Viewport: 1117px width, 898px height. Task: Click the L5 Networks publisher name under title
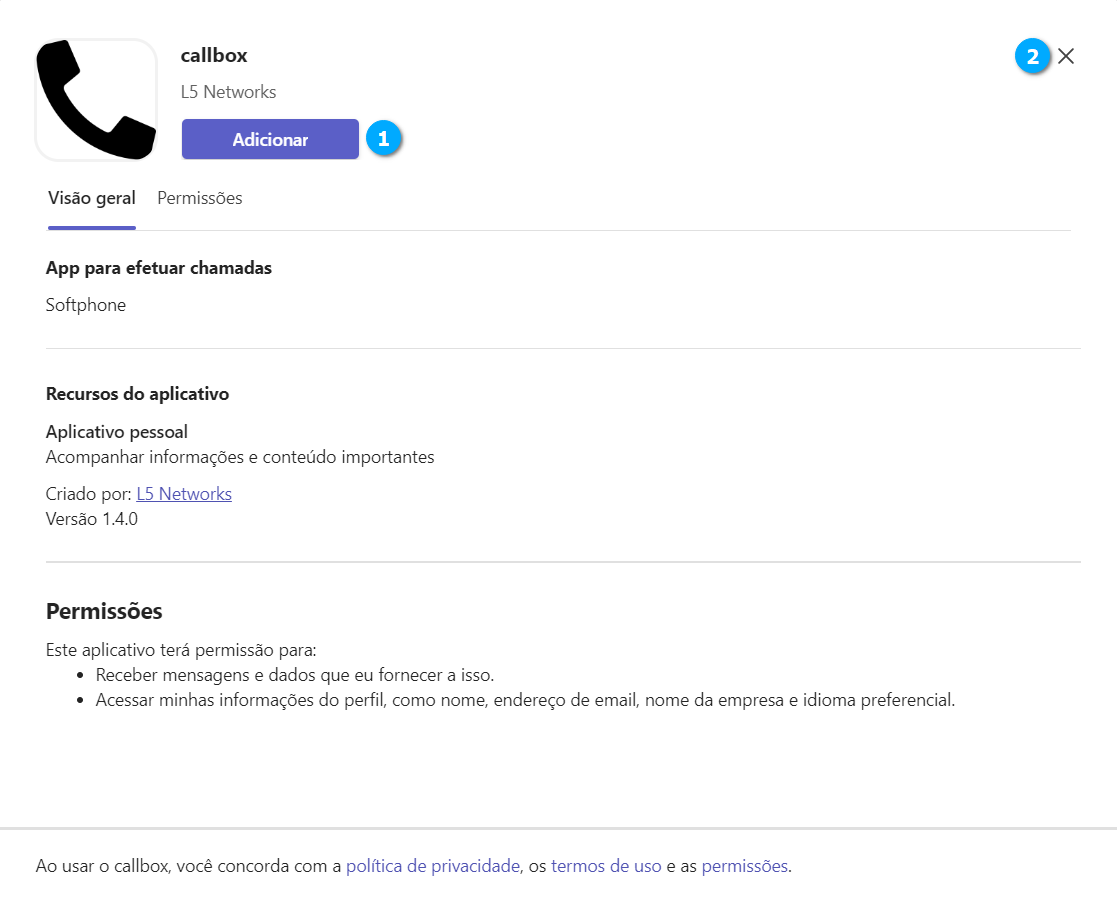point(228,92)
